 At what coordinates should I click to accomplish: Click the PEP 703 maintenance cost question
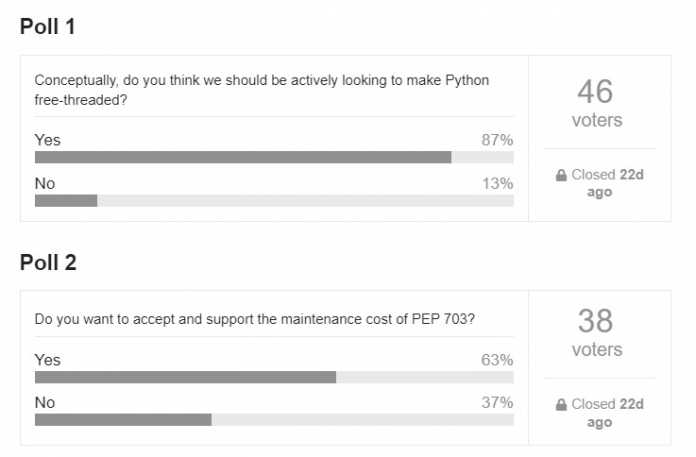pos(255,319)
